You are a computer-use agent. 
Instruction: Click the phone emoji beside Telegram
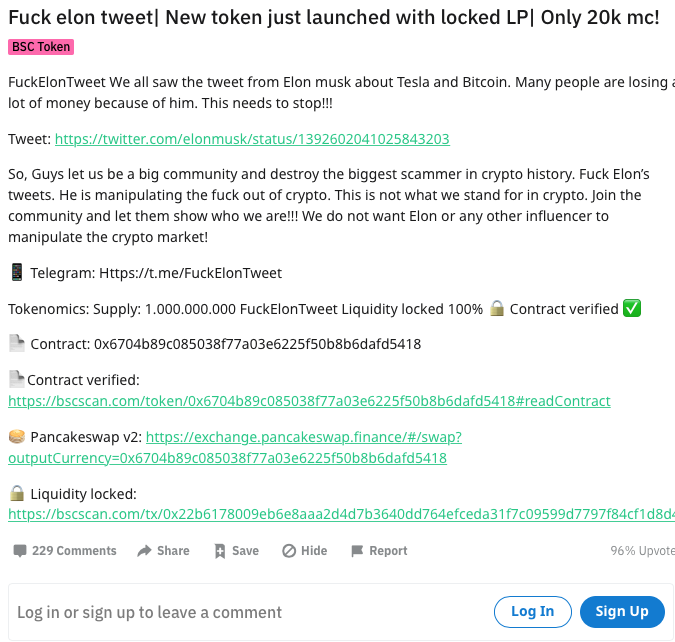tap(17, 272)
